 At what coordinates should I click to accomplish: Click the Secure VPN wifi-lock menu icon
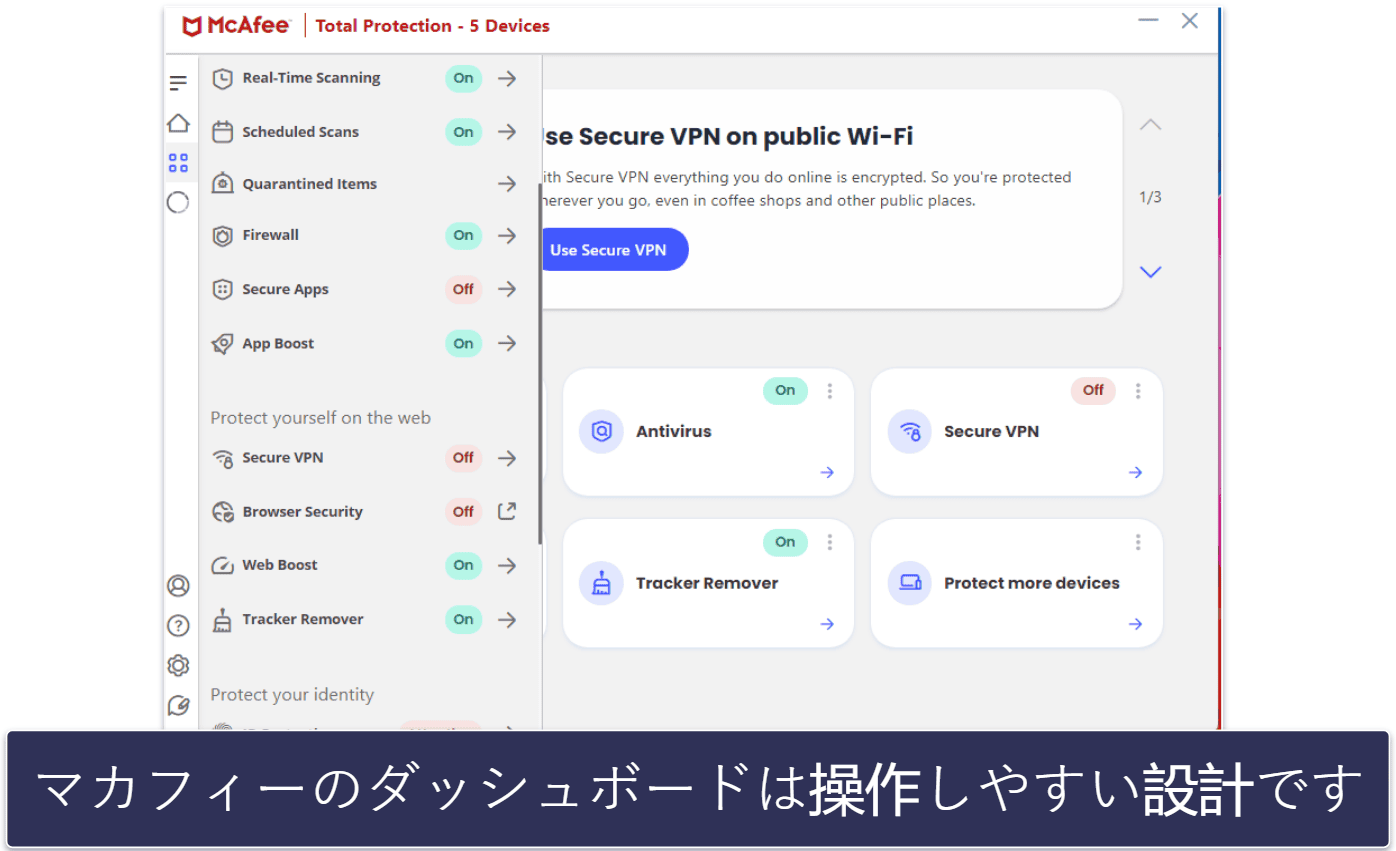[x=223, y=458]
